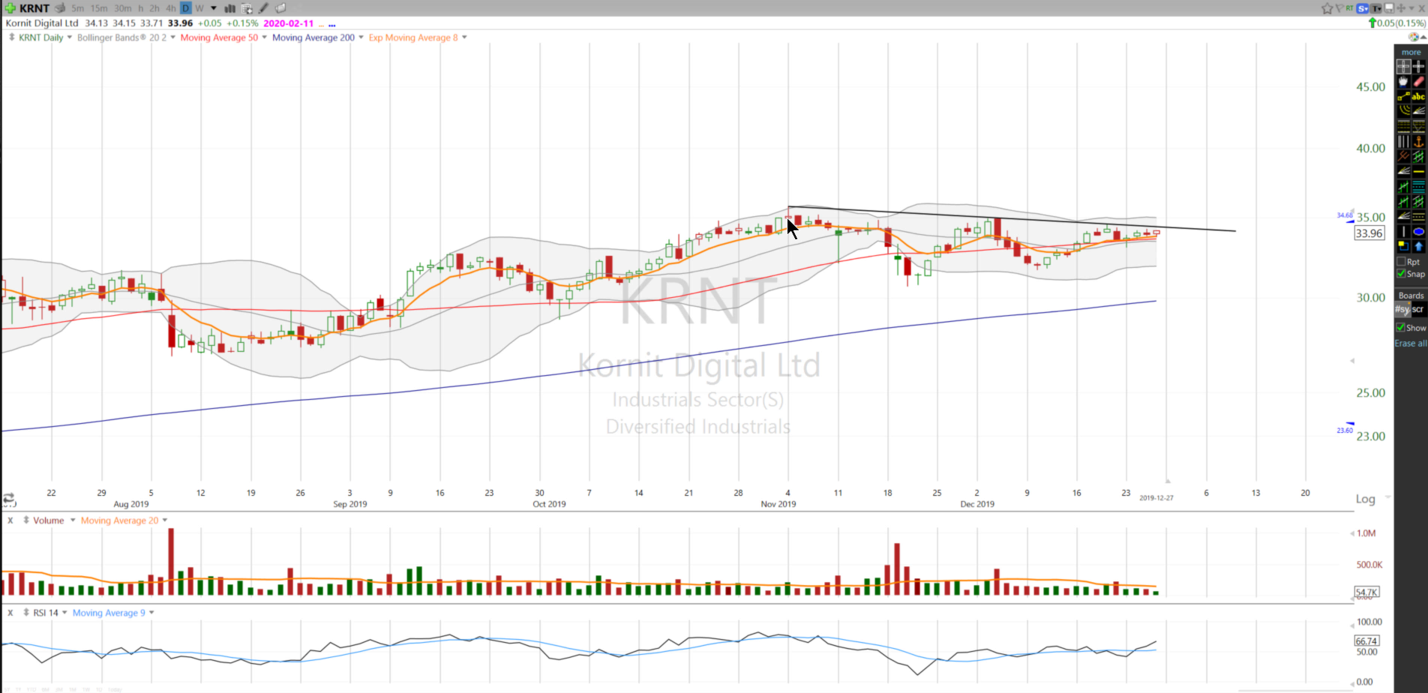Toggle the Show drawings checkbox
This screenshot has width=1428, height=693.
point(1402,328)
